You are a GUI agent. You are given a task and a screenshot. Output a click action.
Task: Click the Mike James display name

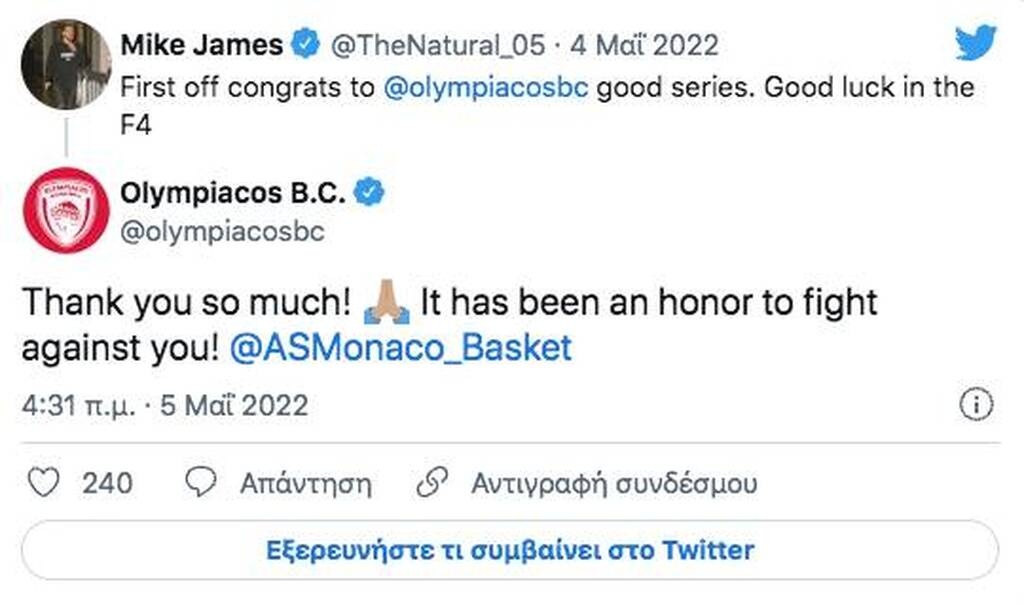200,44
